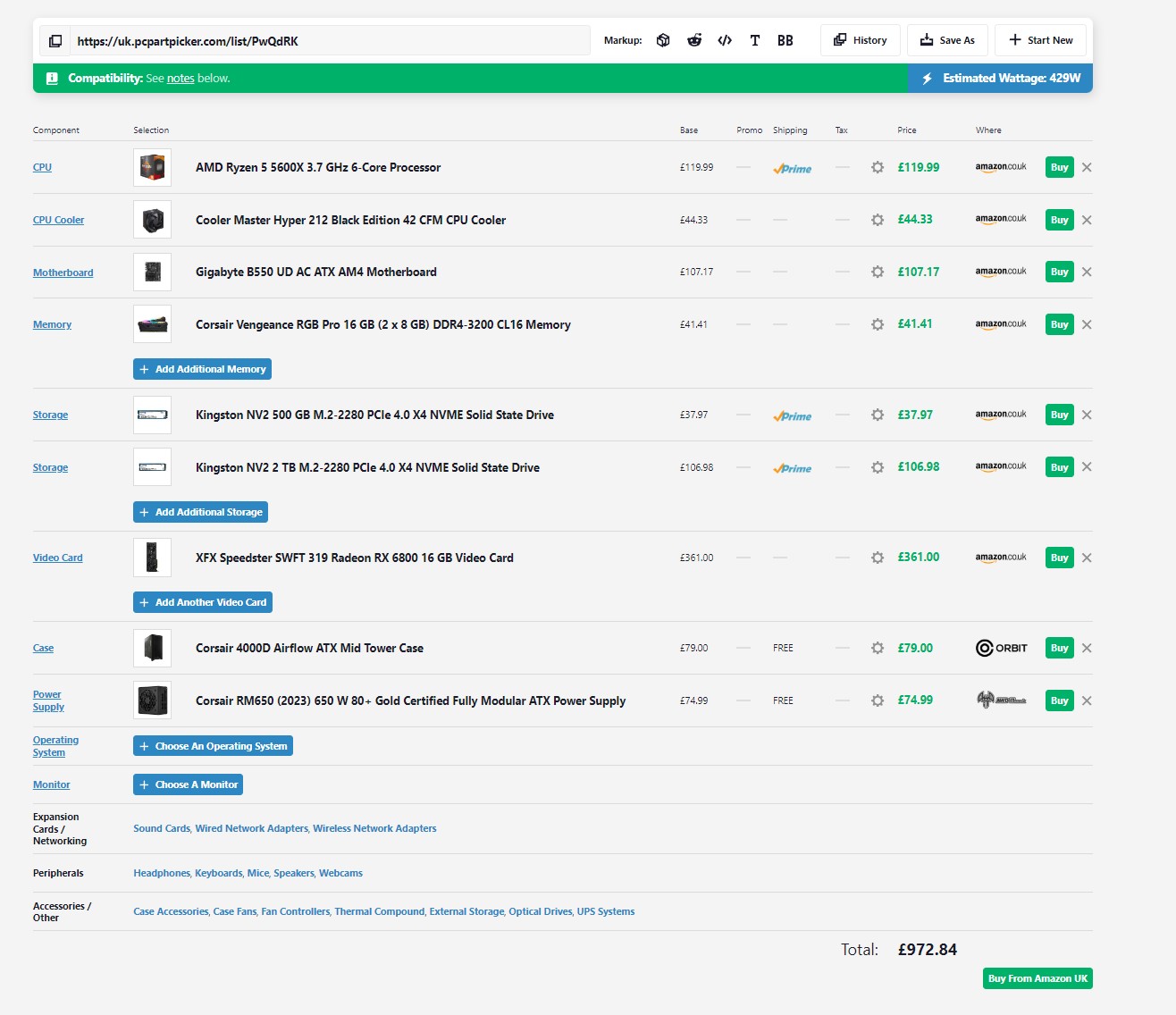
Task: Open the History button
Action: 860,40
